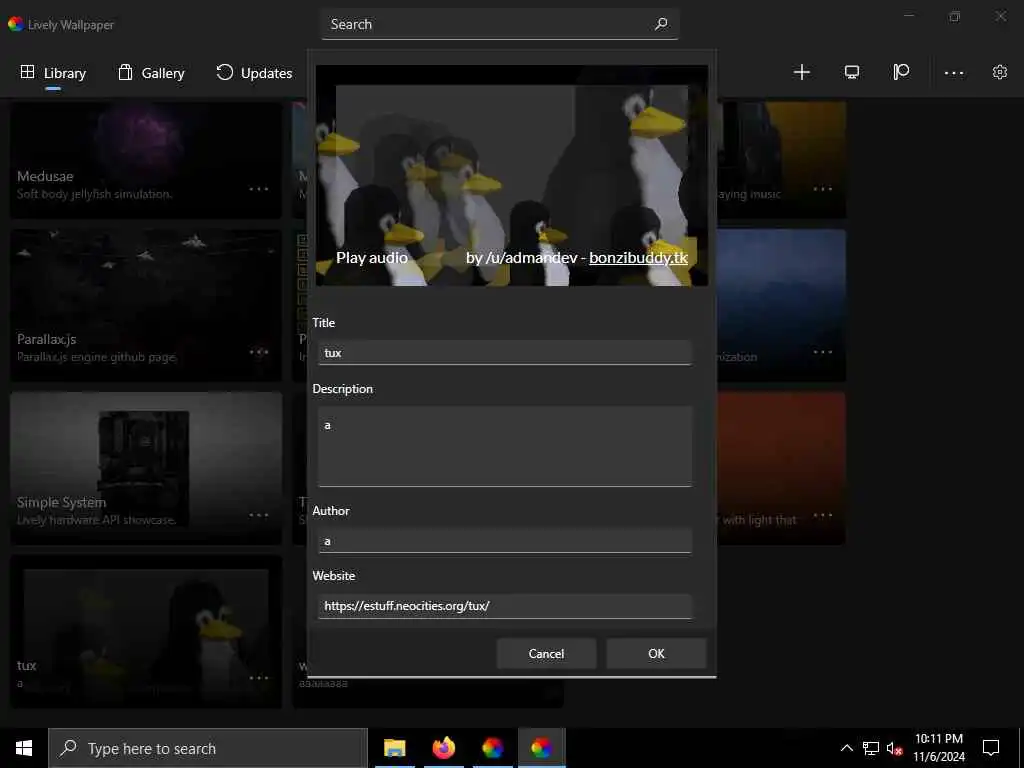Click the Cancel button in dialog

[x=546, y=654]
